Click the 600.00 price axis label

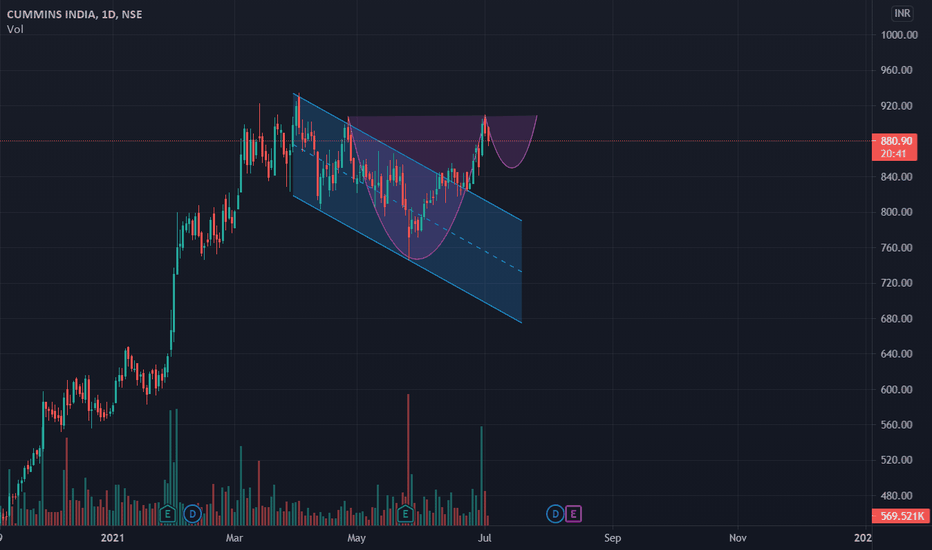coord(896,389)
